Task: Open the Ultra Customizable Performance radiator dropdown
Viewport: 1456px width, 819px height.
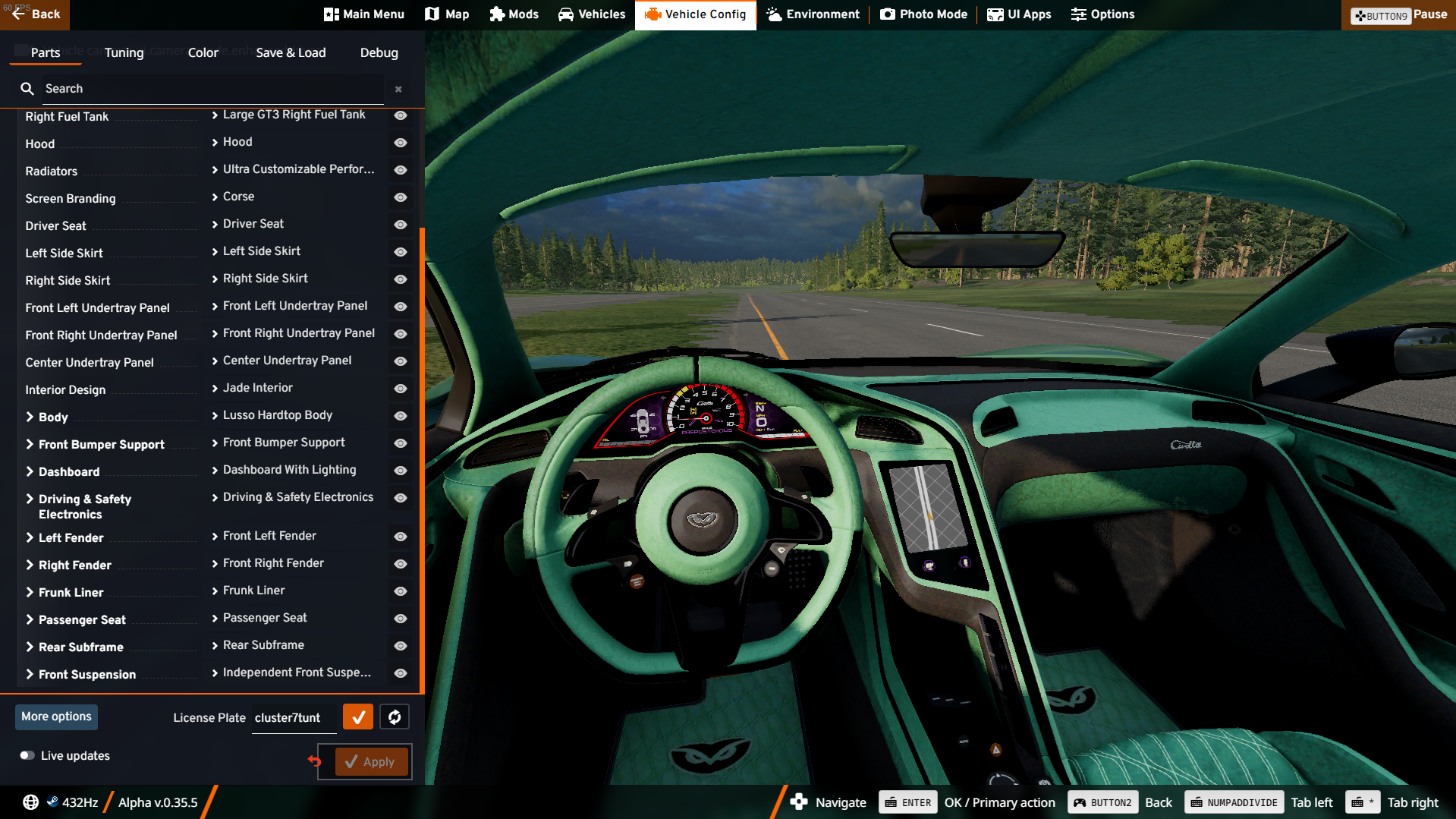Action: (299, 169)
